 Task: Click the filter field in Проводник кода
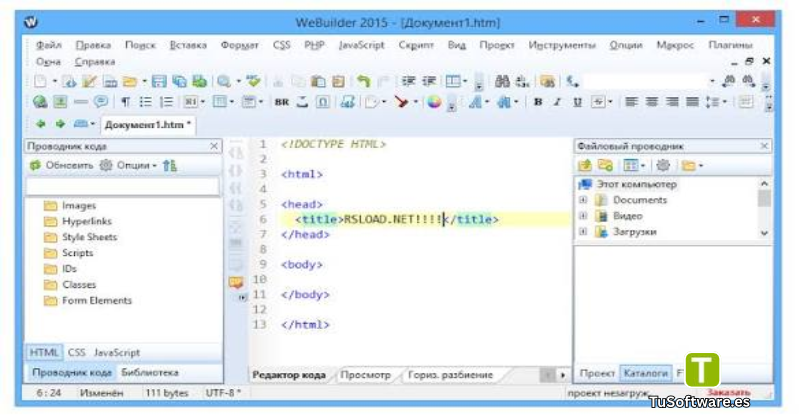point(123,186)
